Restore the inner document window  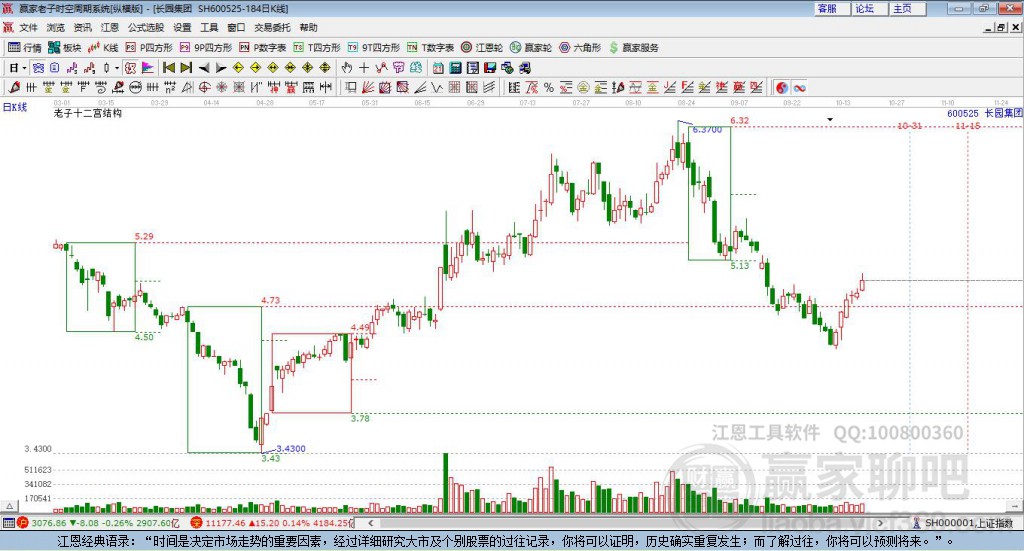point(1001,27)
